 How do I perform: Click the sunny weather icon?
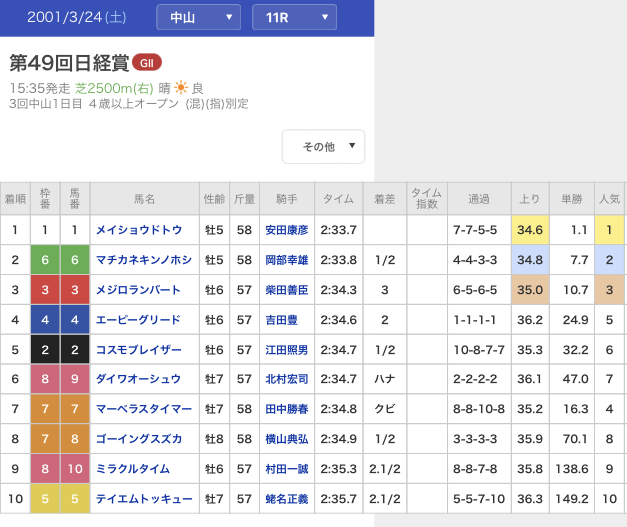click(x=181, y=88)
